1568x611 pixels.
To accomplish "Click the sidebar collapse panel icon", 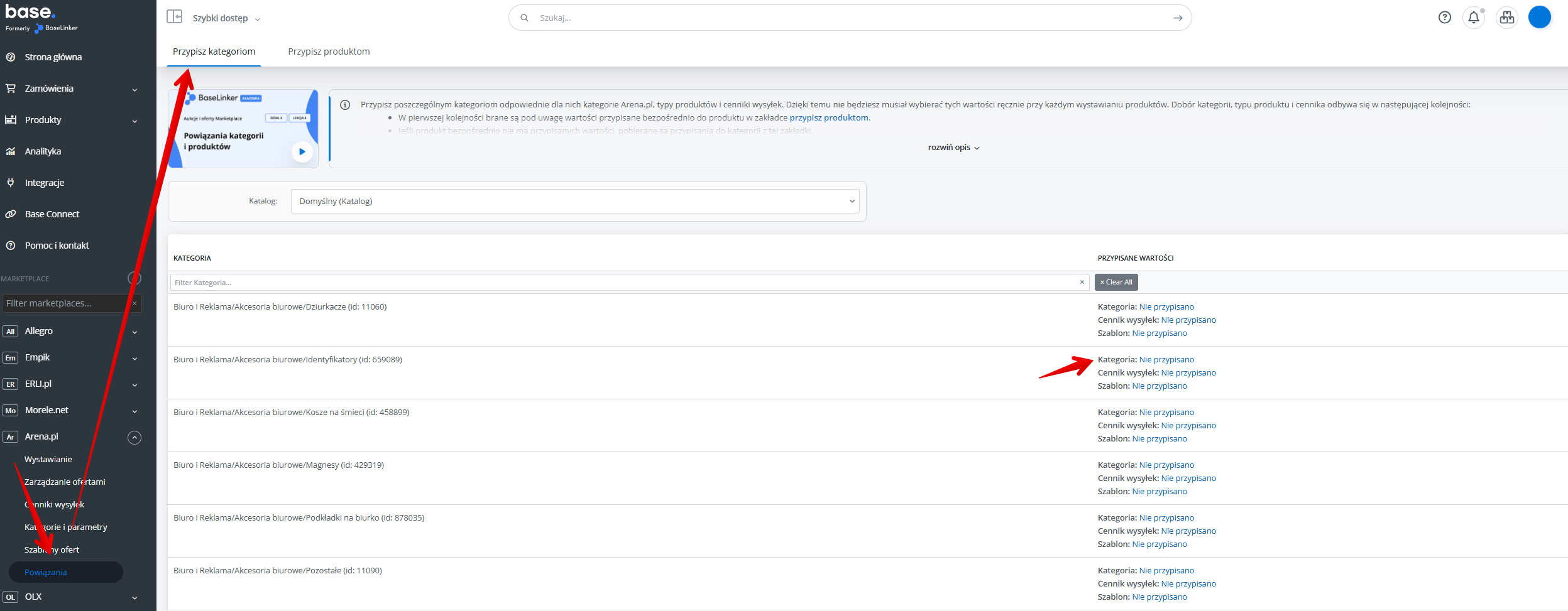I will pyautogui.click(x=174, y=17).
